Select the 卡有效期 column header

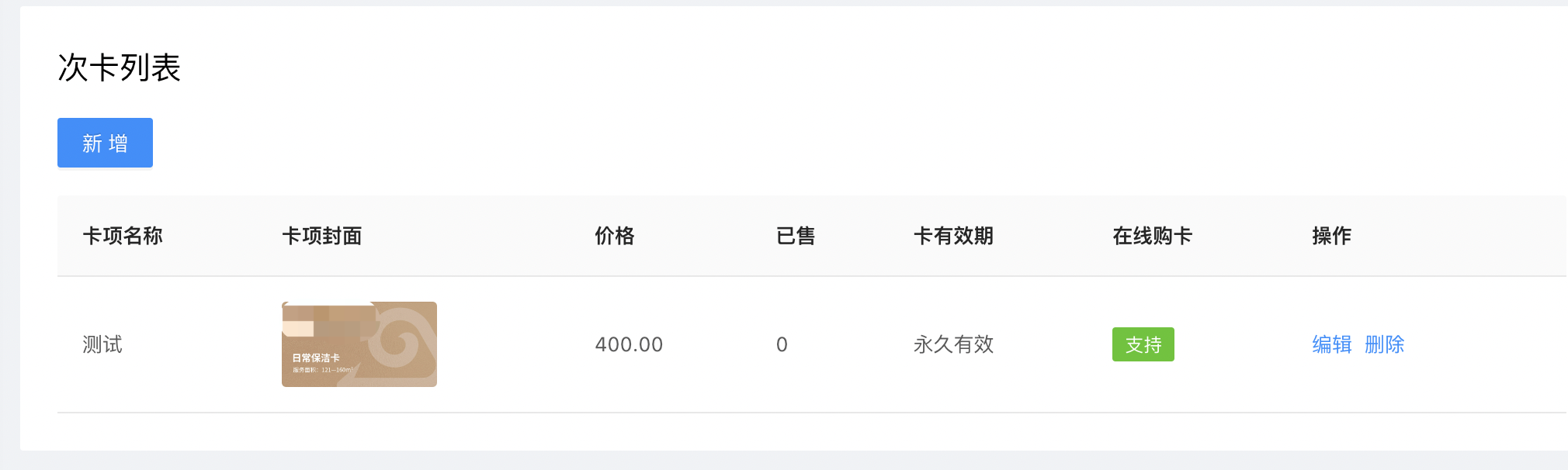coord(953,236)
